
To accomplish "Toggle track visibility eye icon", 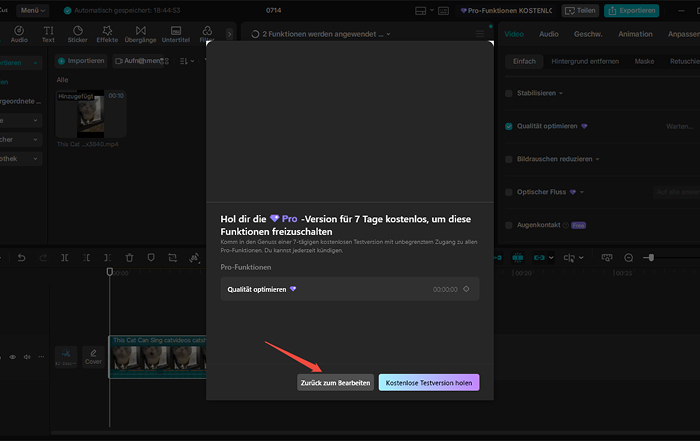I will pos(12,357).
